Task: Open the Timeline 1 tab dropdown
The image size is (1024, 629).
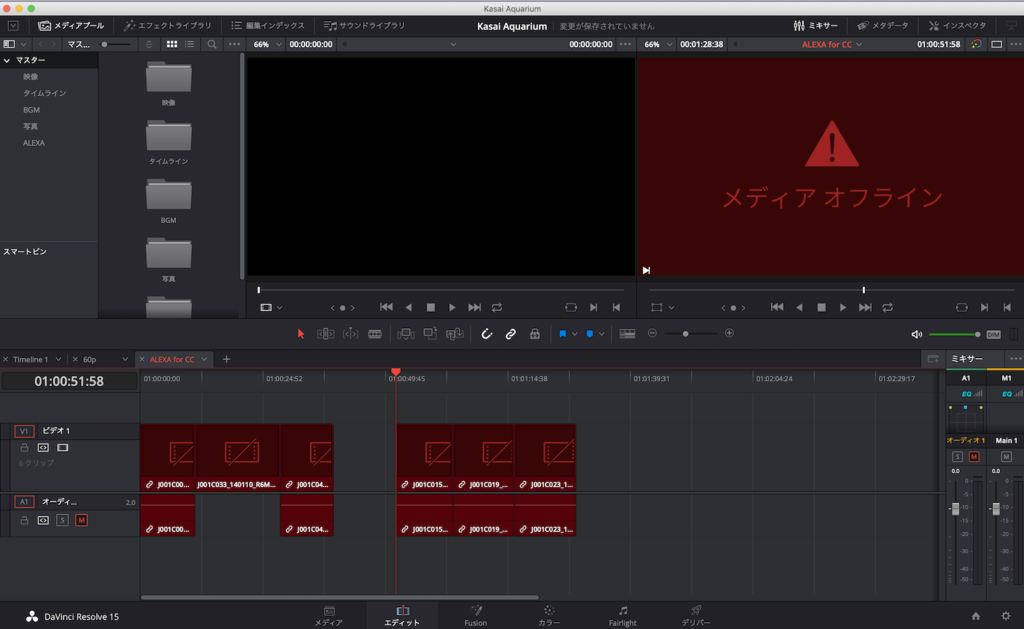Action: pos(58,359)
